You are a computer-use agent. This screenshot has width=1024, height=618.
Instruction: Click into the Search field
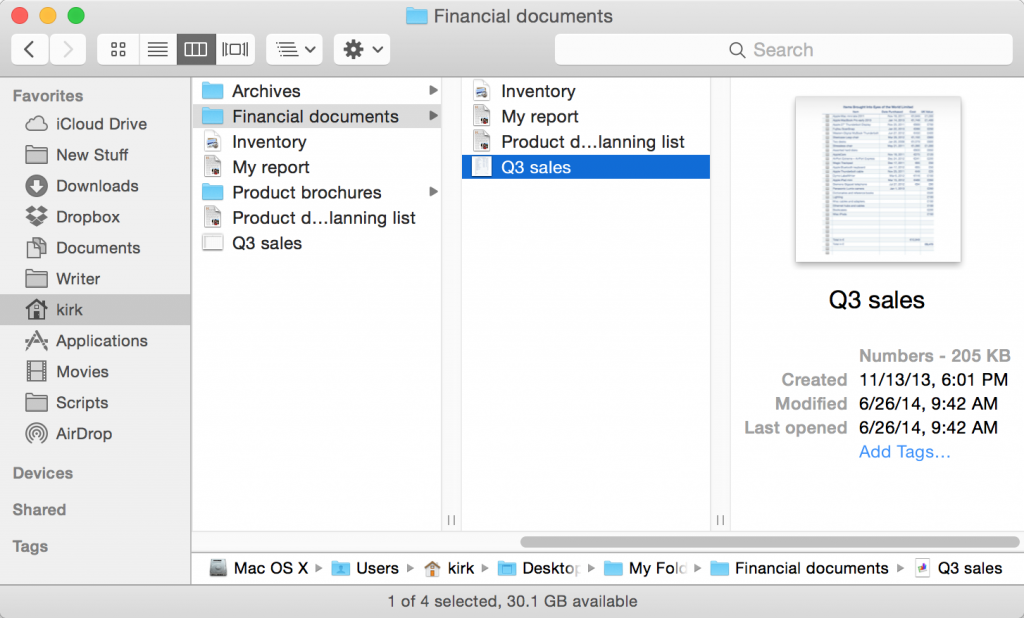click(783, 50)
